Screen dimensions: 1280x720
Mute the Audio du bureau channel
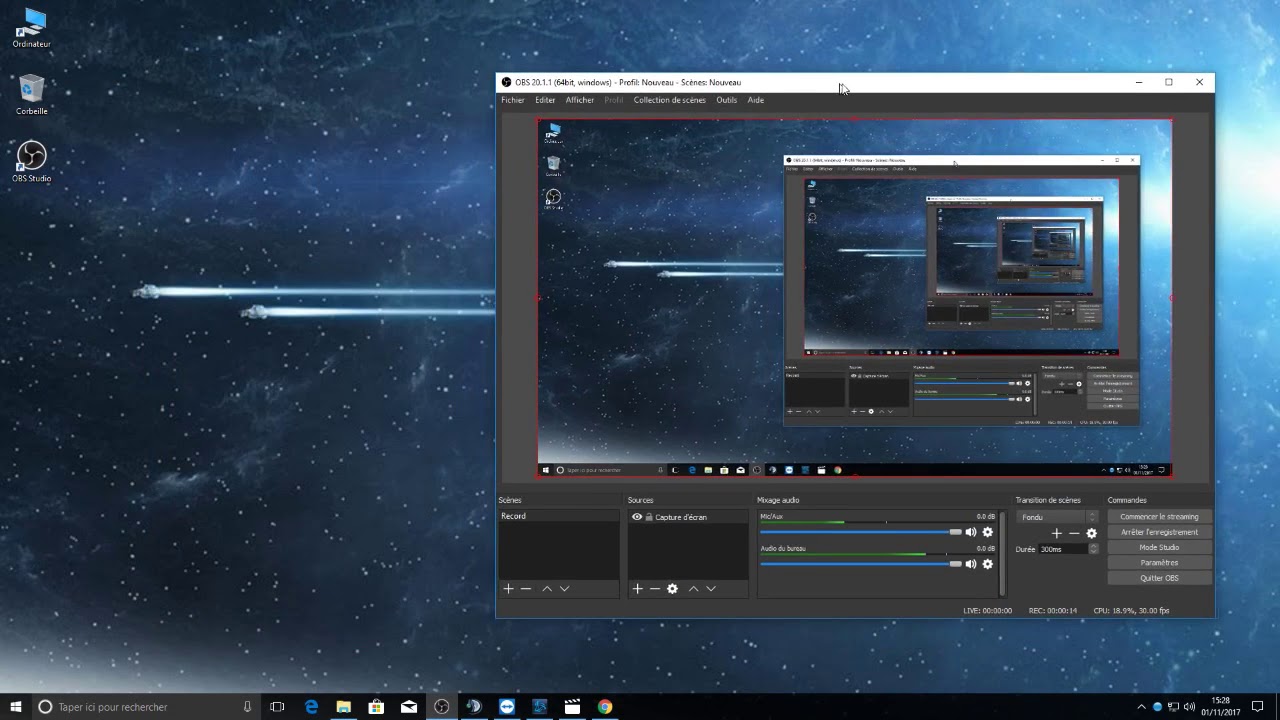click(x=971, y=564)
